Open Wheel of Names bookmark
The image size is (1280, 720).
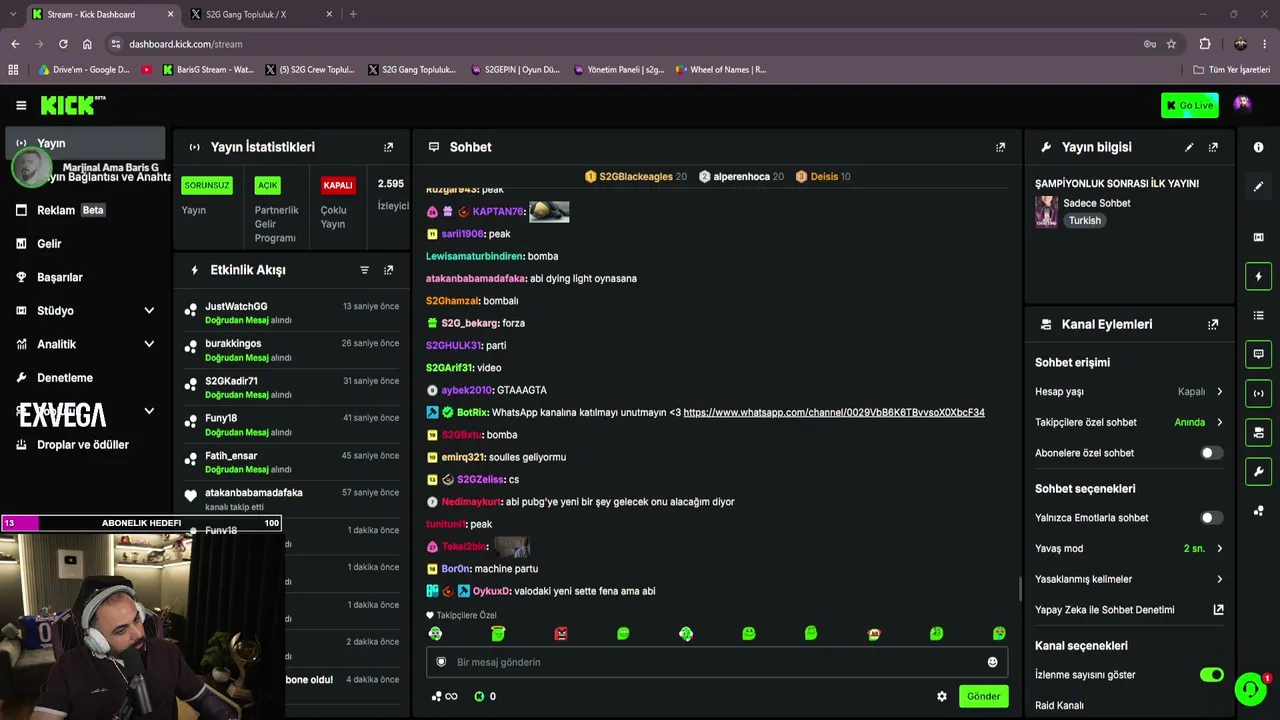pos(721,70)
